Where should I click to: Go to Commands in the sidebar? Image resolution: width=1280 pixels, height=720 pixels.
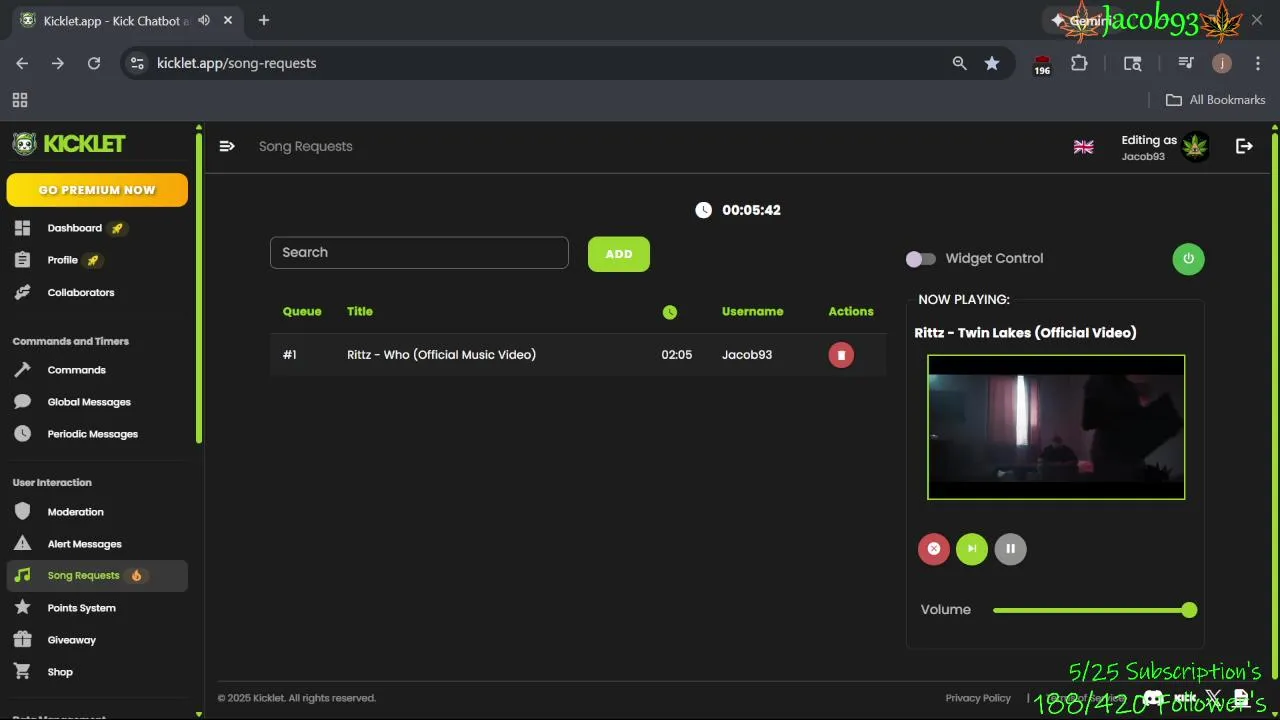(x=76, y=370)
